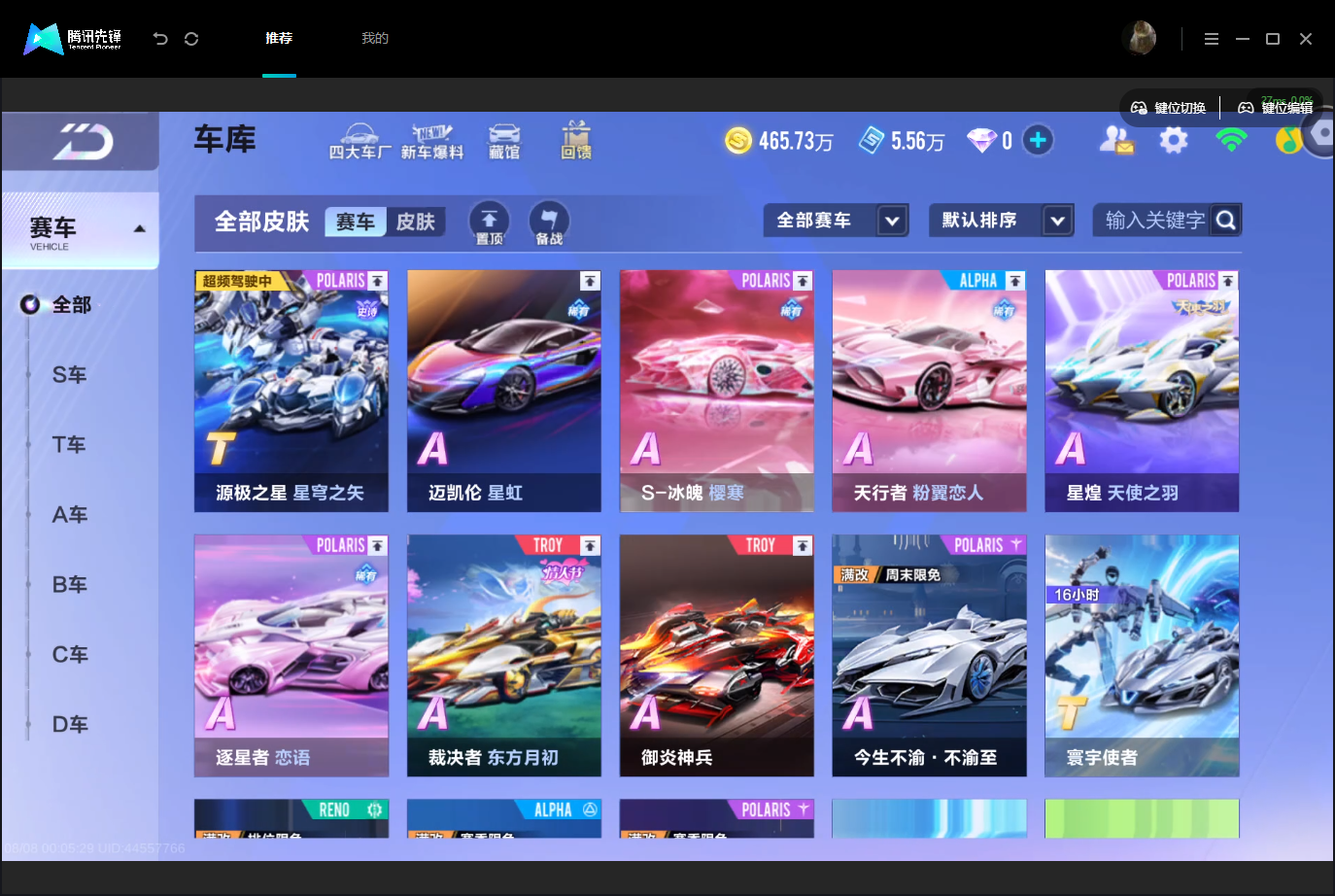Select the 寰宇使者 car card
The image size is (1335, 896).
click(1143, 656)
